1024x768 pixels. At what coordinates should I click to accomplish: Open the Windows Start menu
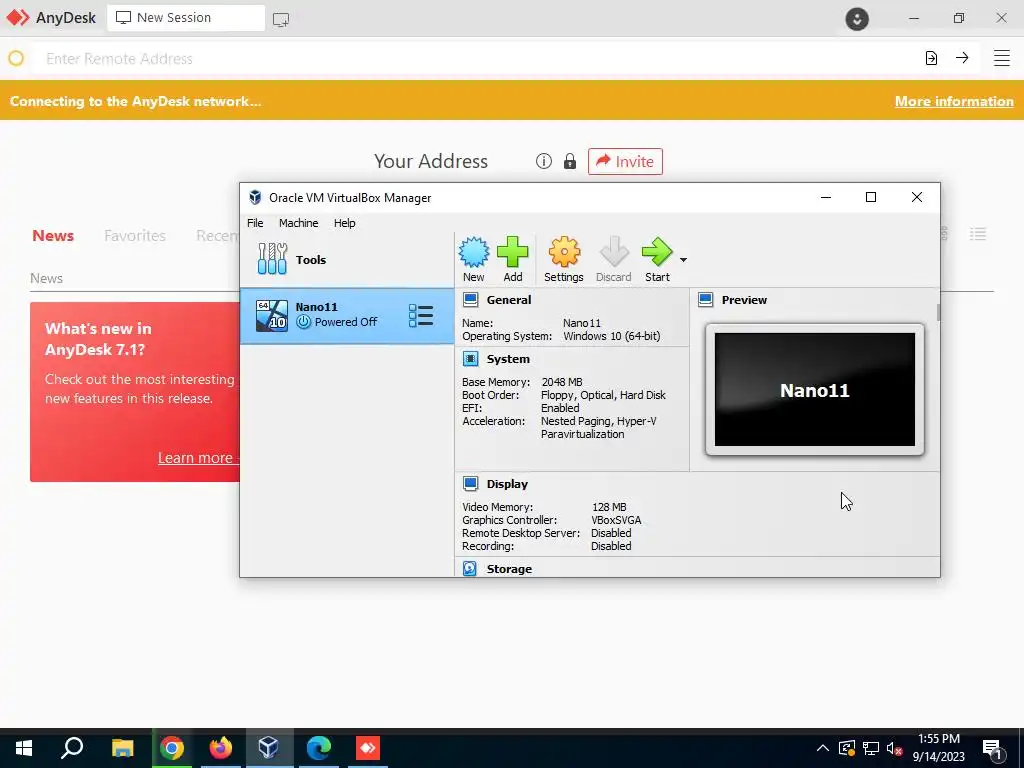pyautogui.click(x=24, y=748)
